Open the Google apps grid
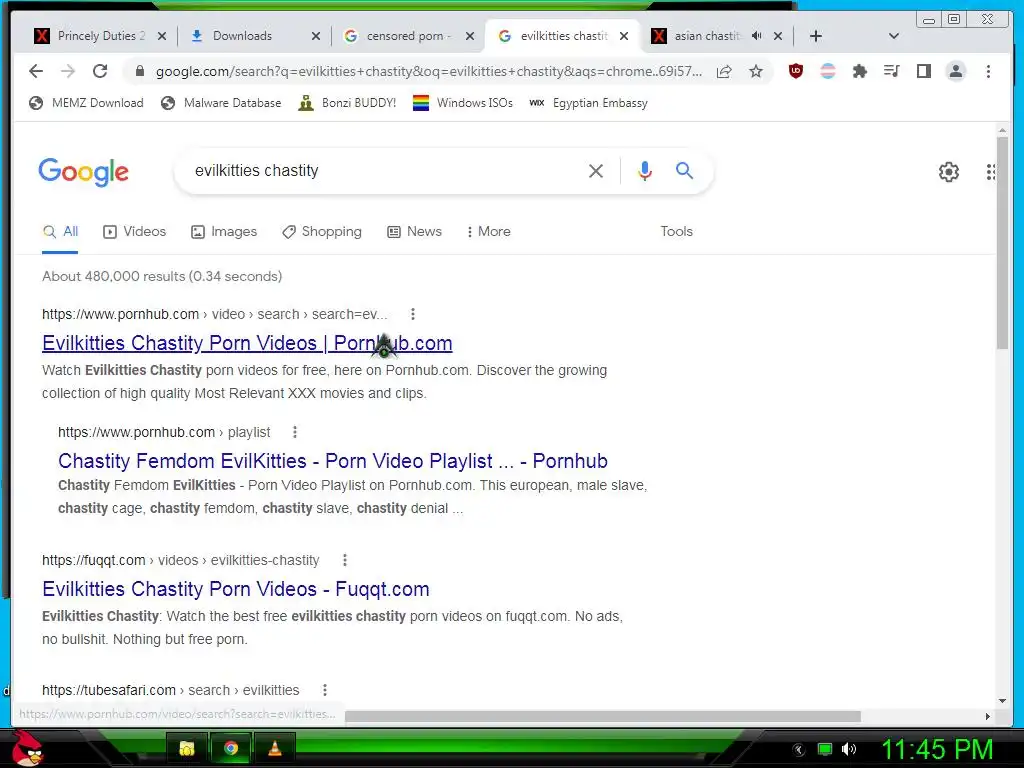The height and width of the screenshot is (768, 1024). click(991, 172)
